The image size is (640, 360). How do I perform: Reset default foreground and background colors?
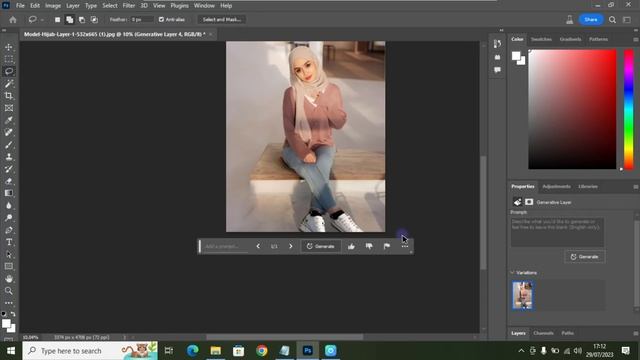pos(4,314)
